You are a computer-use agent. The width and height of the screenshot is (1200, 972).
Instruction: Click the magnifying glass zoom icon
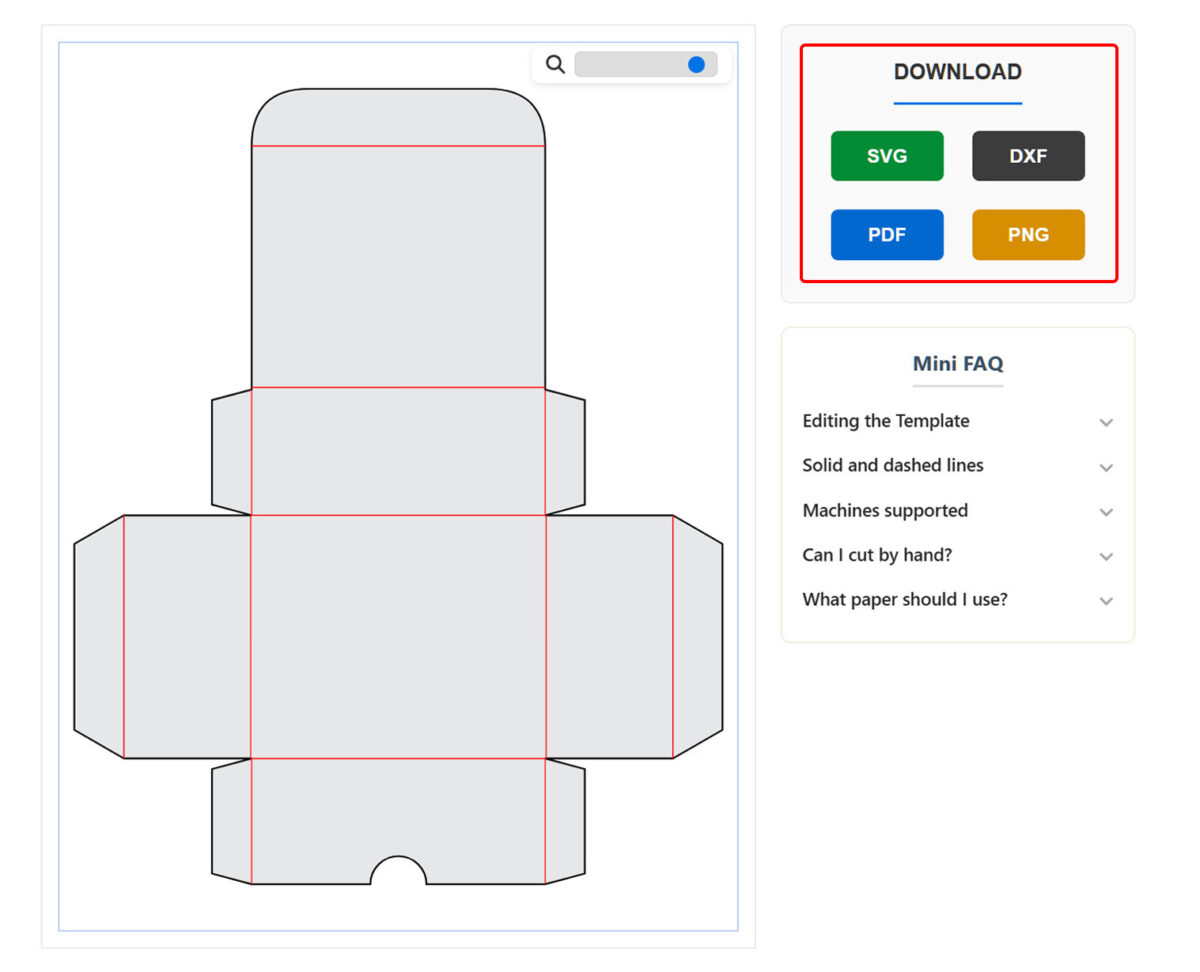555,65
